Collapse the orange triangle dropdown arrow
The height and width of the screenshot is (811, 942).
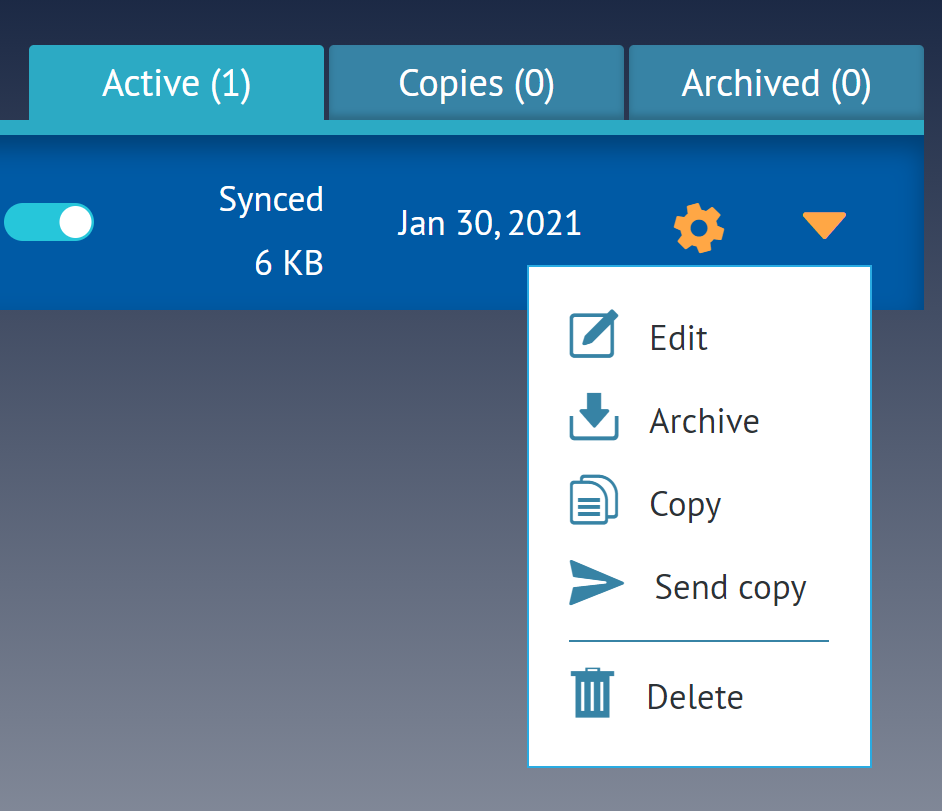pyautogui.click(x=824, y=225)
